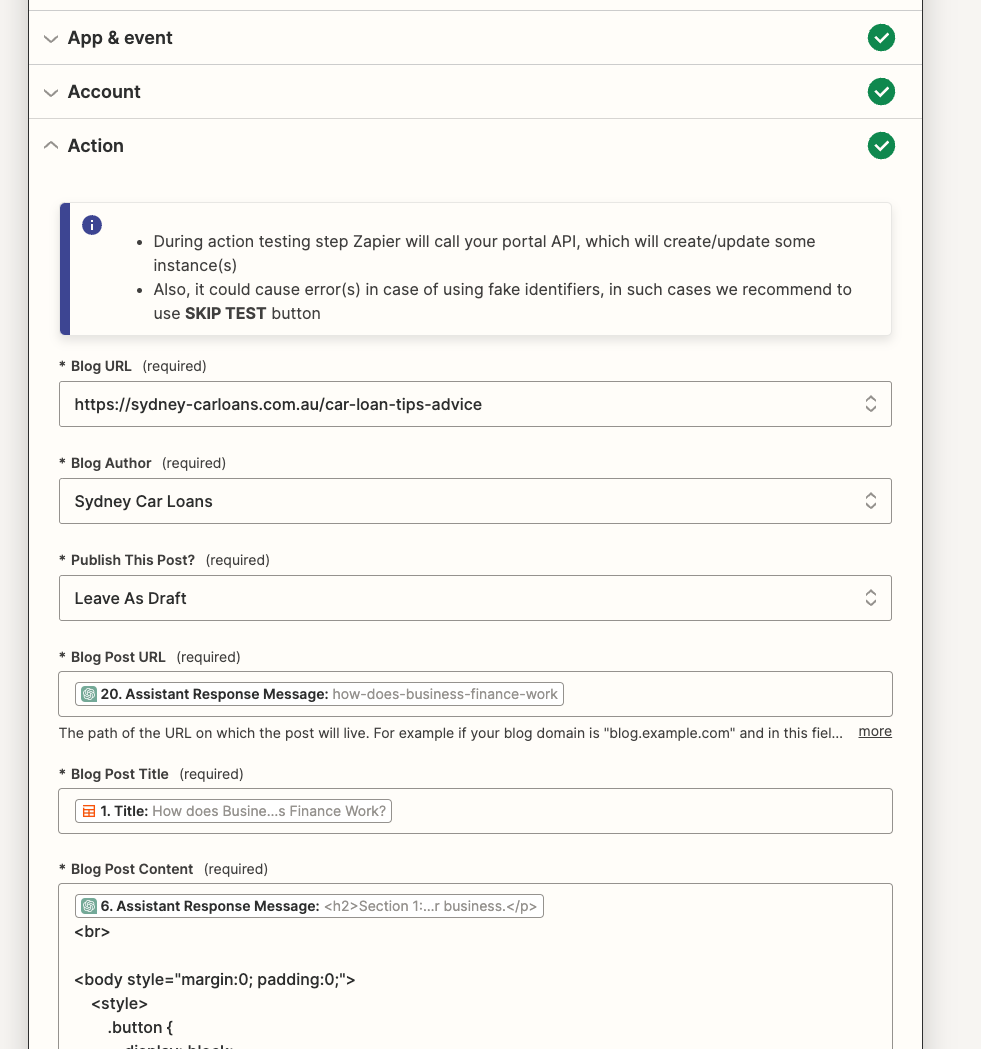Click the URL path help text
981x1049 pixels.
(x=450, y=733)
